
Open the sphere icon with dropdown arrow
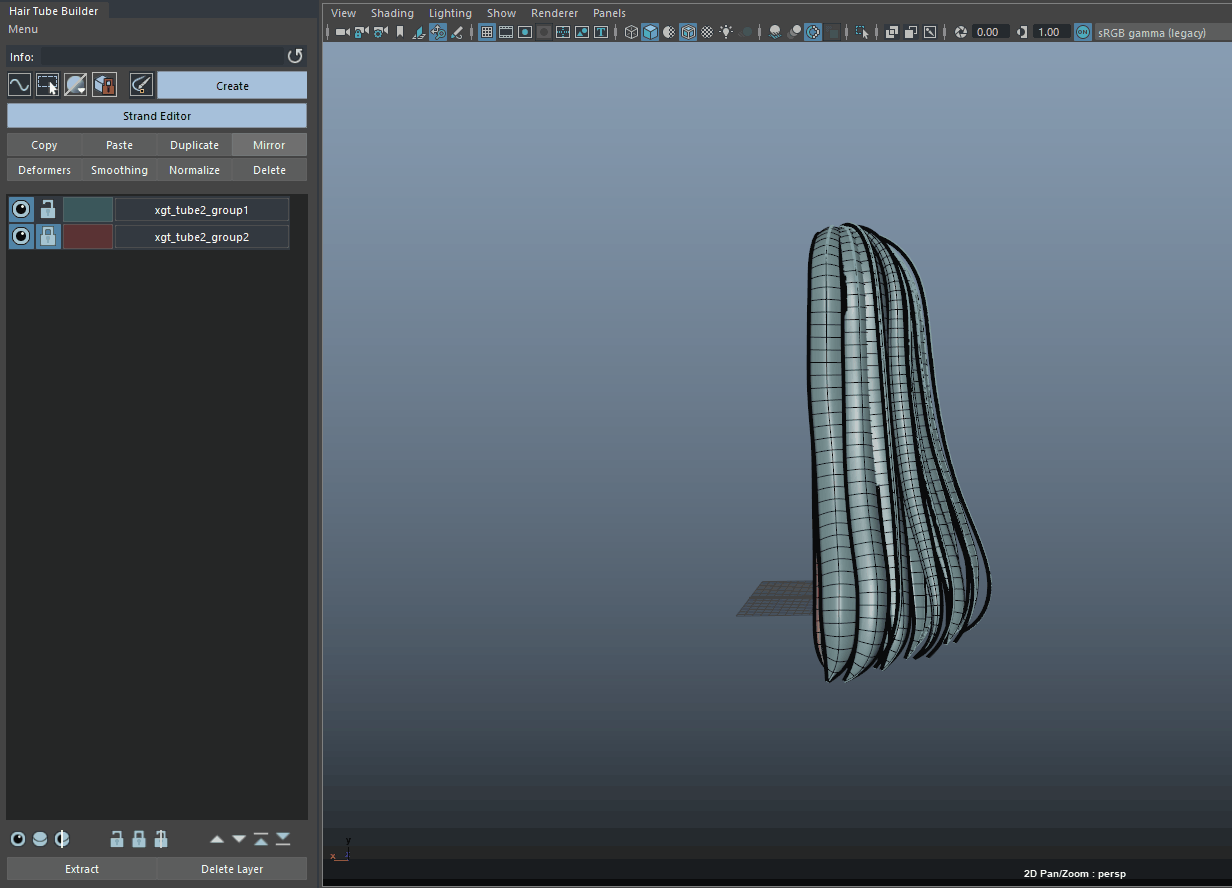point(76,85)
